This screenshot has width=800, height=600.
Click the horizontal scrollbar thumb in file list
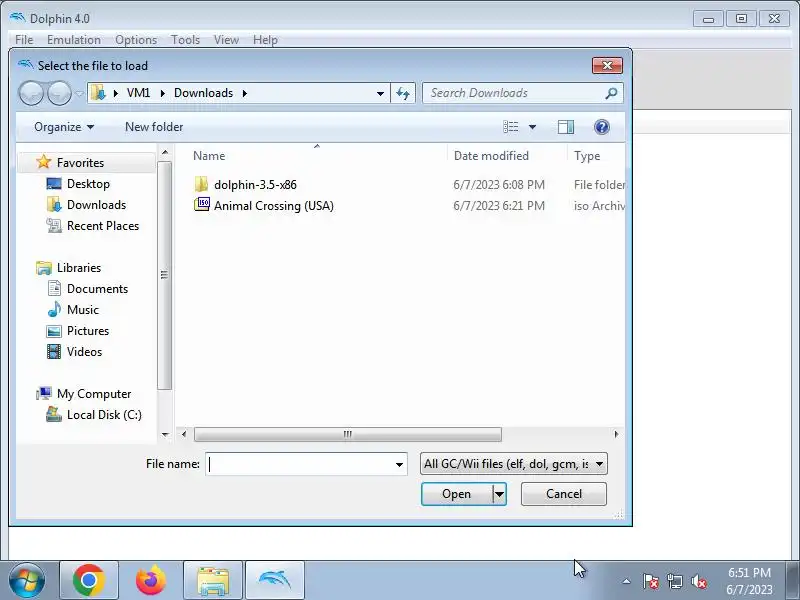[347, 435]
